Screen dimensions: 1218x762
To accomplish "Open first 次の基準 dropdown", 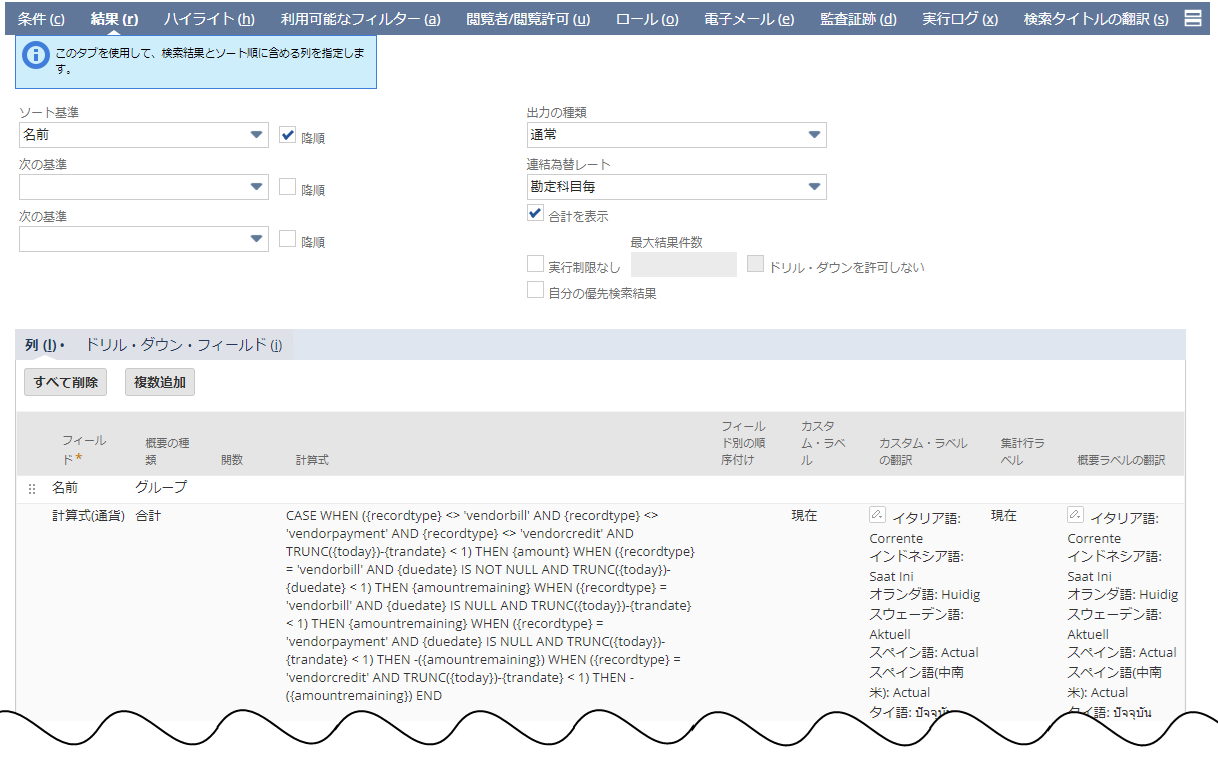I will point(144,186).
